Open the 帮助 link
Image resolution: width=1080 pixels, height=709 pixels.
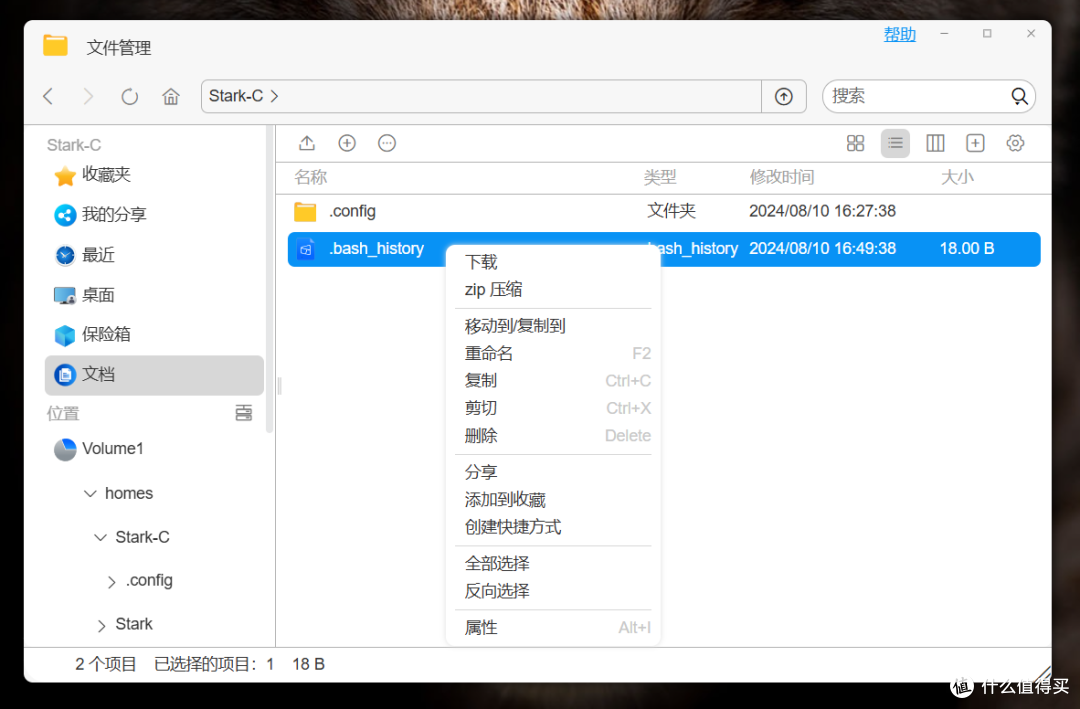tap(899, 33)
